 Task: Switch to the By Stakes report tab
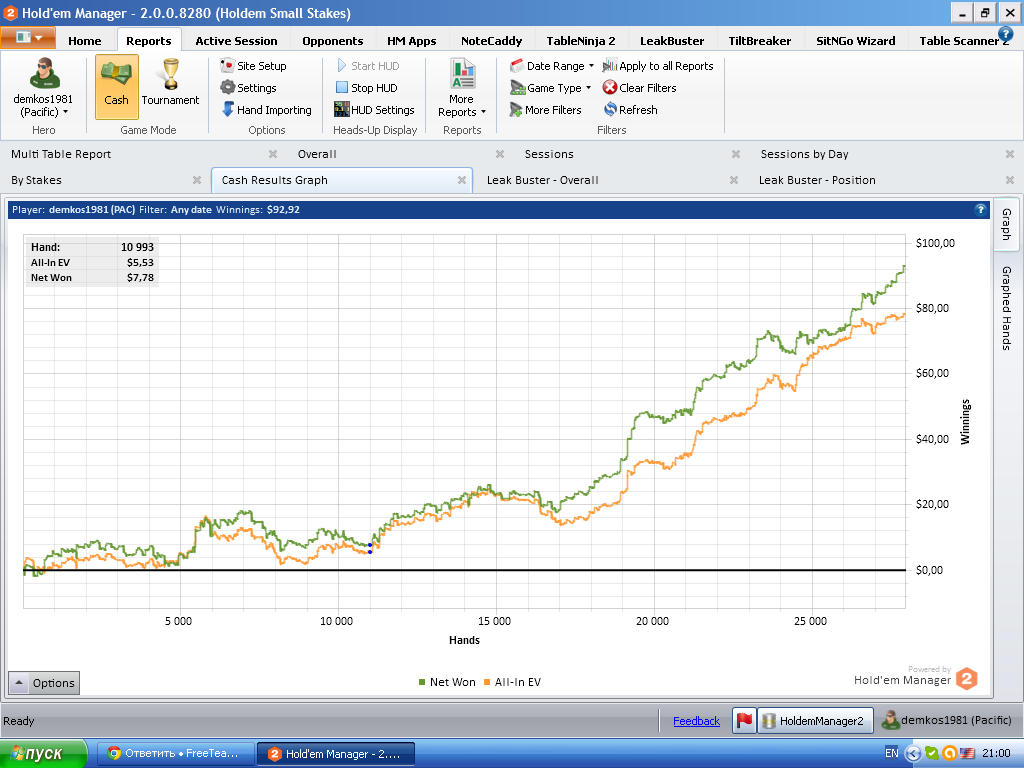tap(36, 180)
